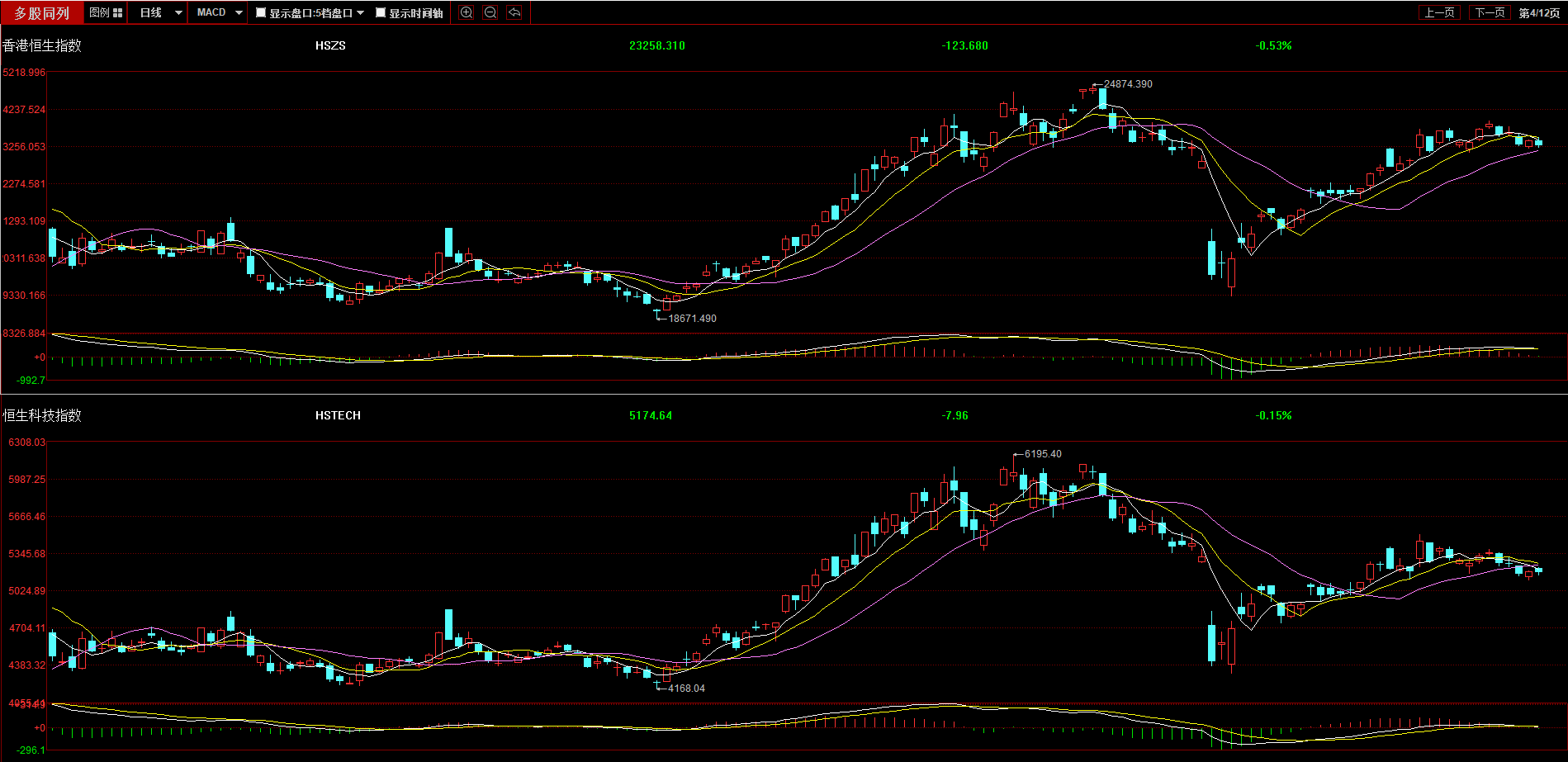Enable the 显示时间轴 checkbox
1568x762 pixels.
381,13
